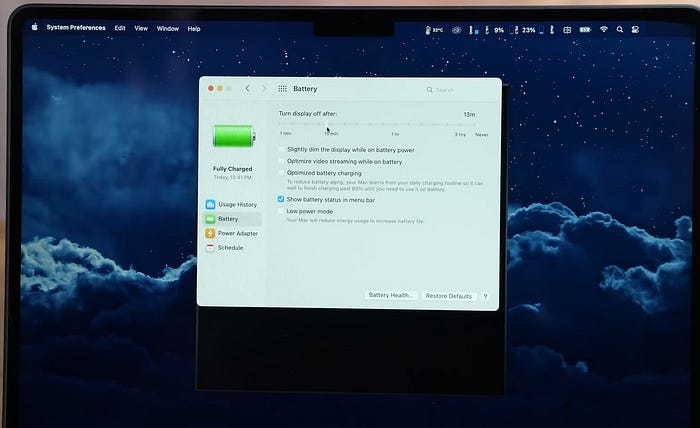Click the Search field in the Battery window

coord(458,90)
